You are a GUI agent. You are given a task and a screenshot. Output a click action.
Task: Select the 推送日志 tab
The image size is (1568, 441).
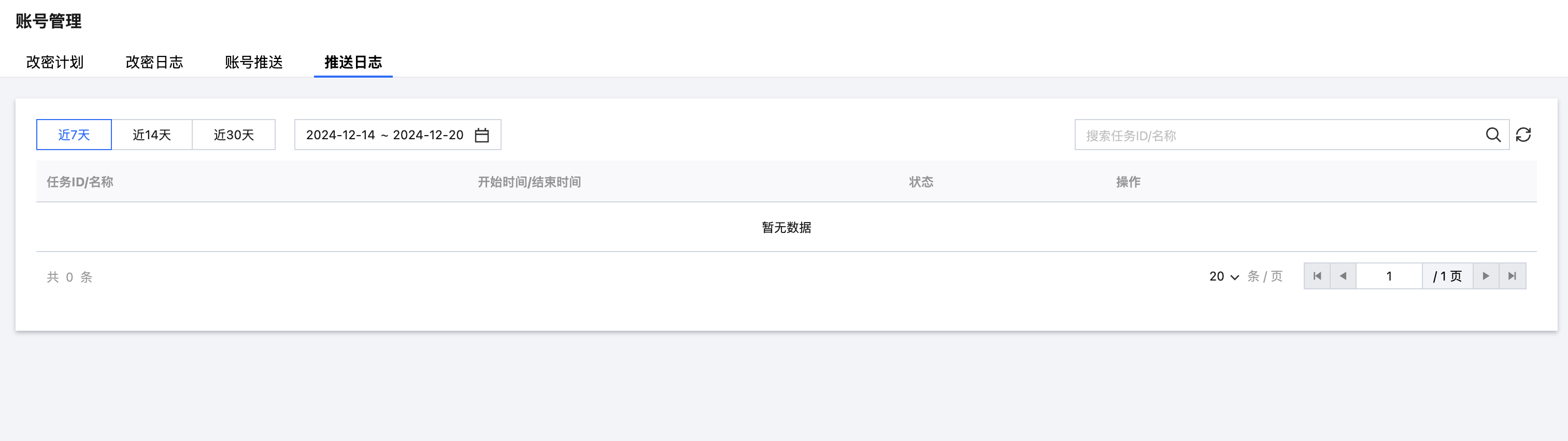click(x=353, y=62)
